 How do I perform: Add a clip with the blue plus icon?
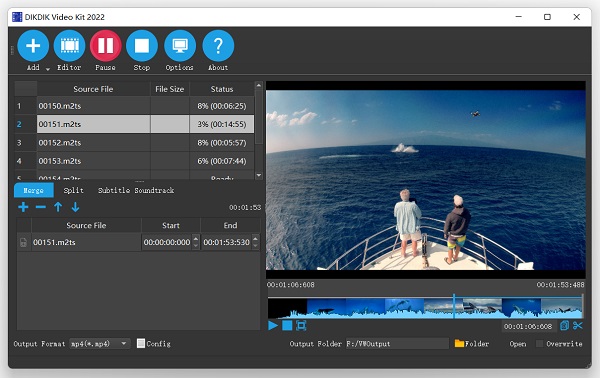[23, 207]
